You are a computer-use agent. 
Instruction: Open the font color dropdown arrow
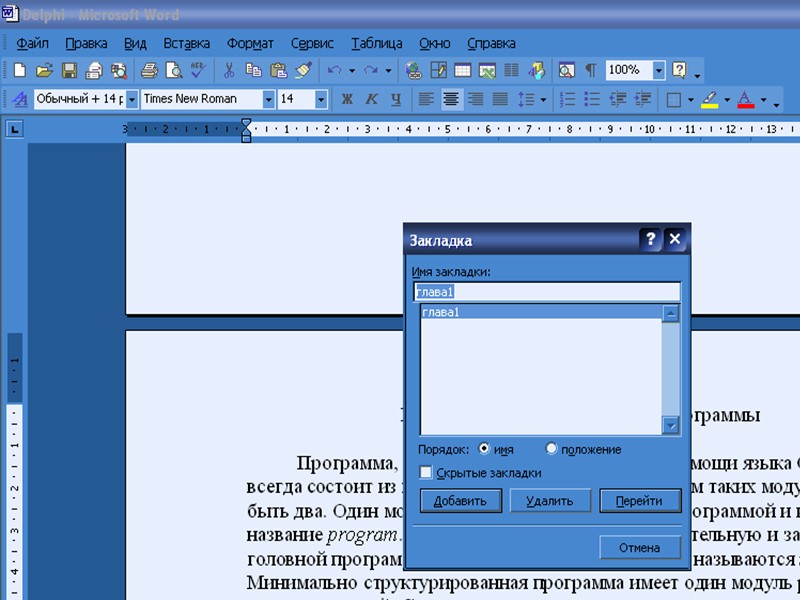[764, 99]
